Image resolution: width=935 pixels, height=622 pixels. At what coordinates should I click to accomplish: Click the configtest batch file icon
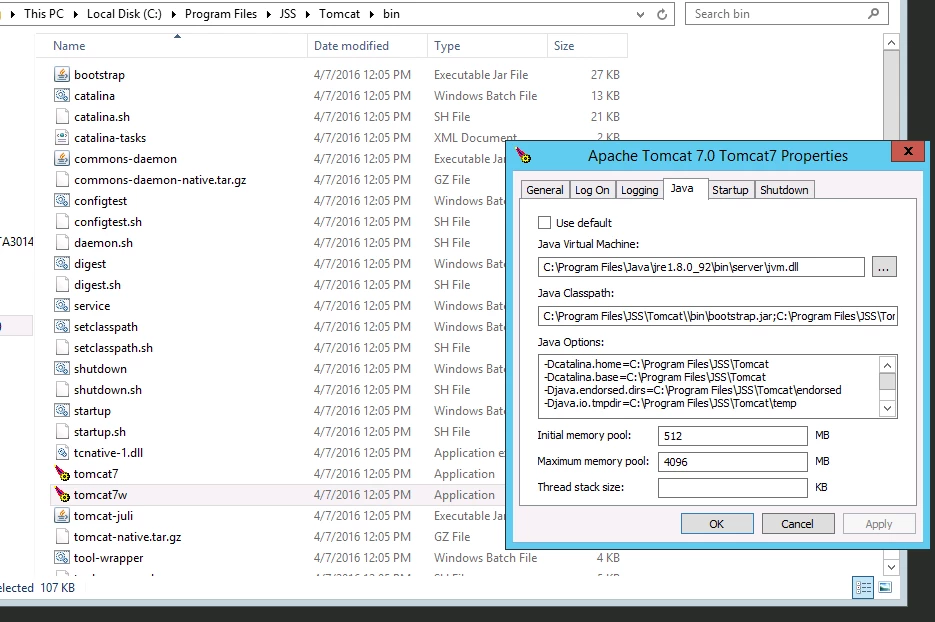[x=62, y=200]
